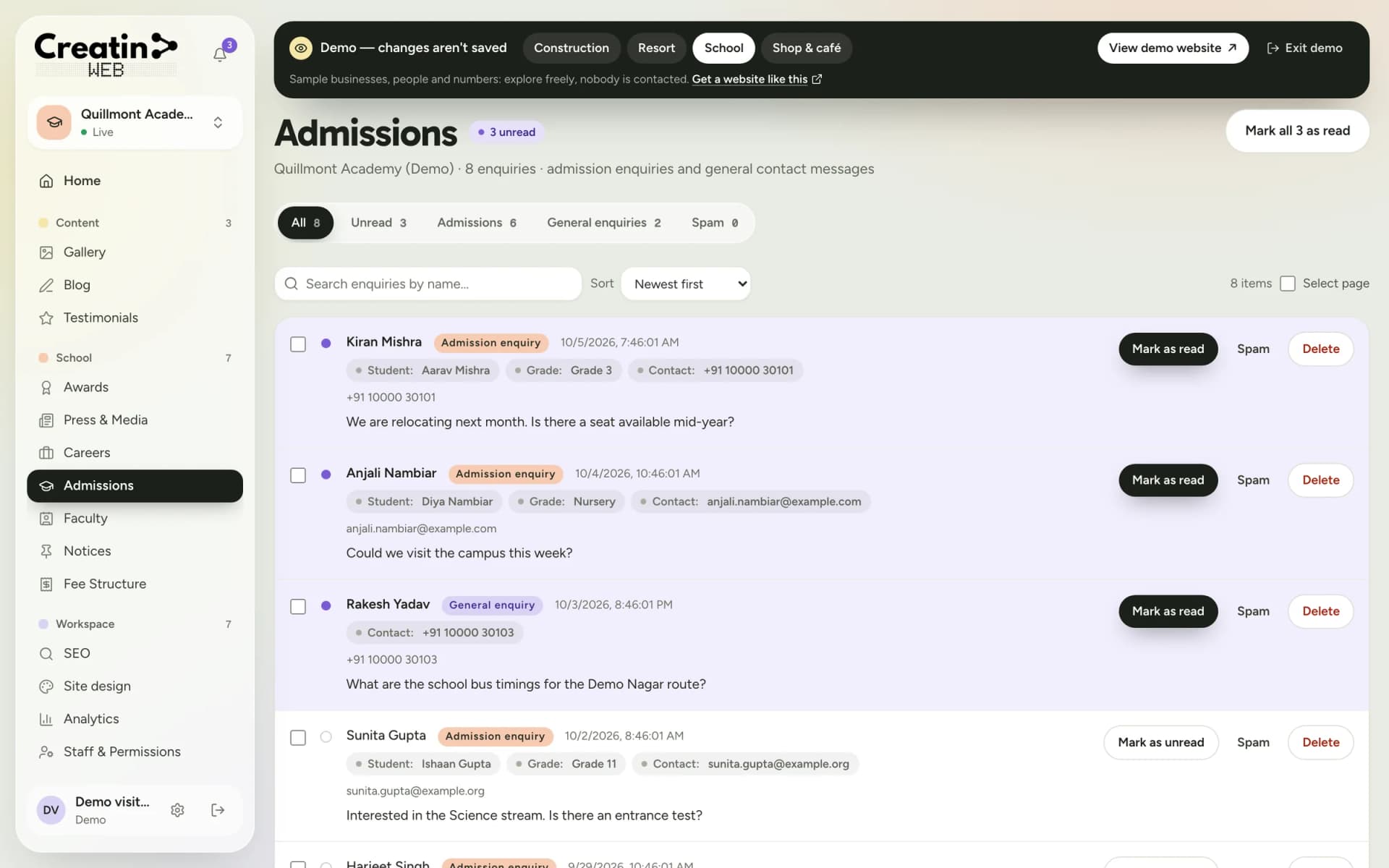Click the Quillmont Academy graduation cap avatar
Viewport: 1389px width, 868px height.
pos(54,122)
